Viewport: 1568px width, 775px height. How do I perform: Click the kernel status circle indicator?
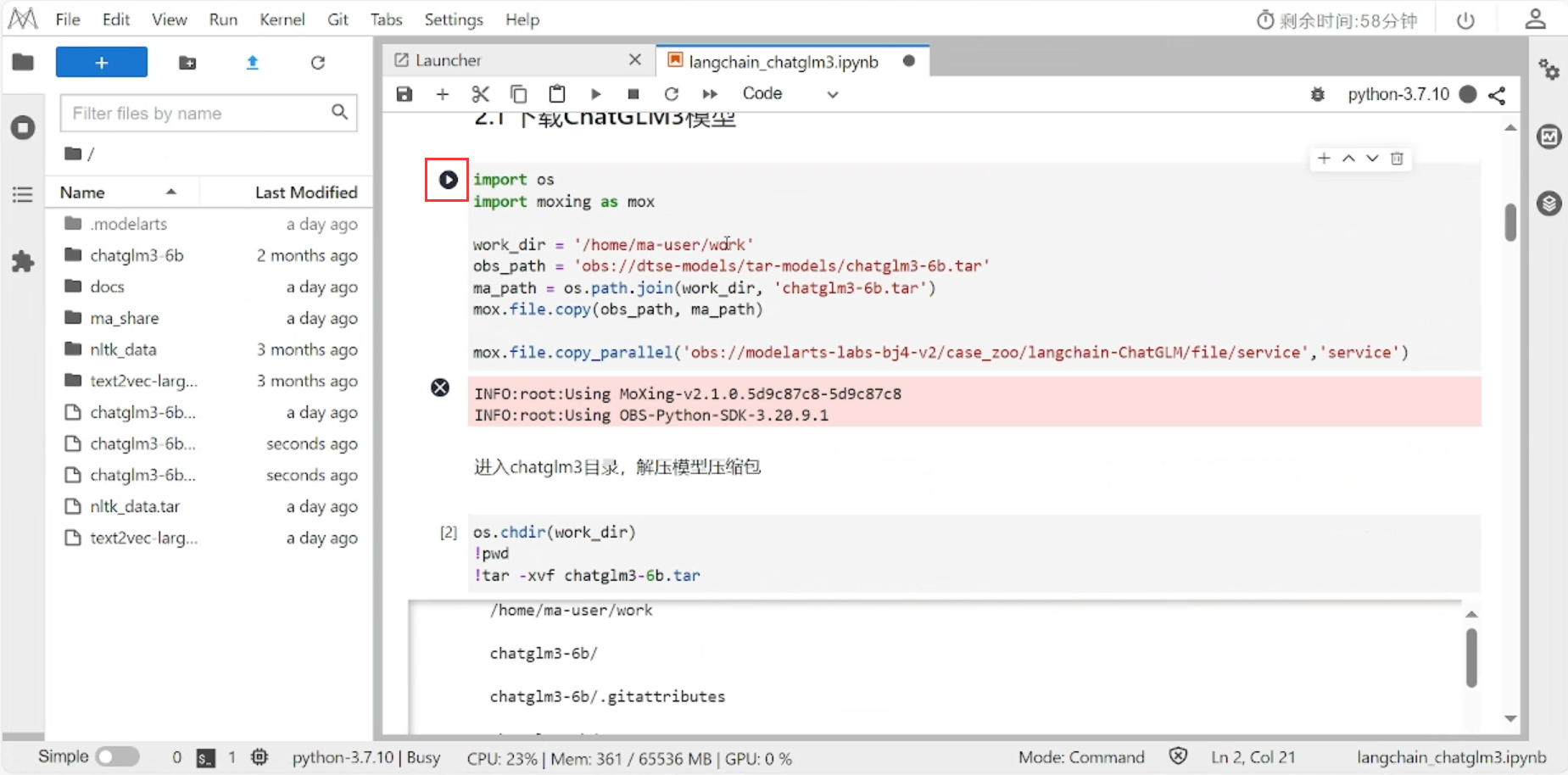click(1468, 94)
